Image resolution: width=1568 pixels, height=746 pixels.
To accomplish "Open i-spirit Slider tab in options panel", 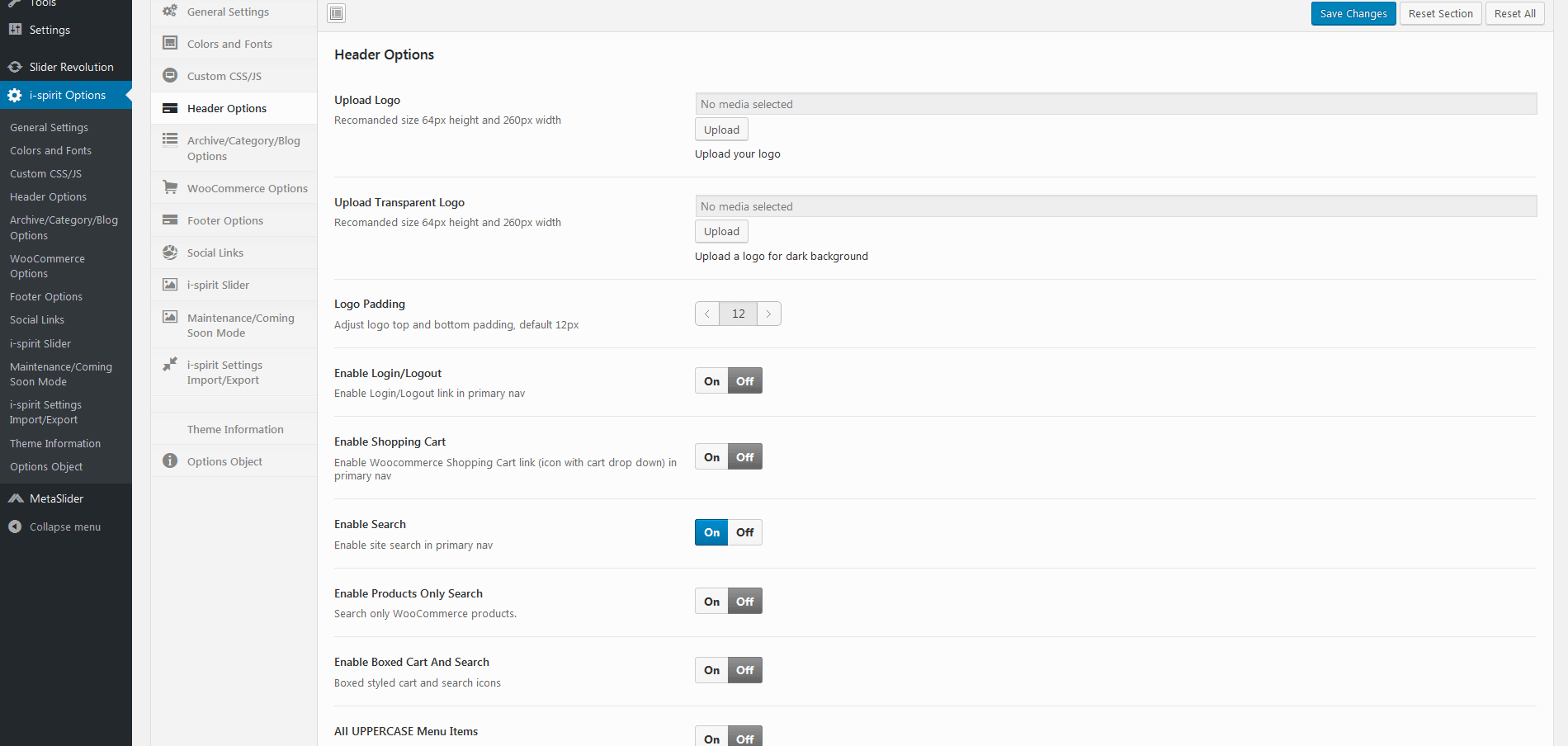I will point(234,285).
